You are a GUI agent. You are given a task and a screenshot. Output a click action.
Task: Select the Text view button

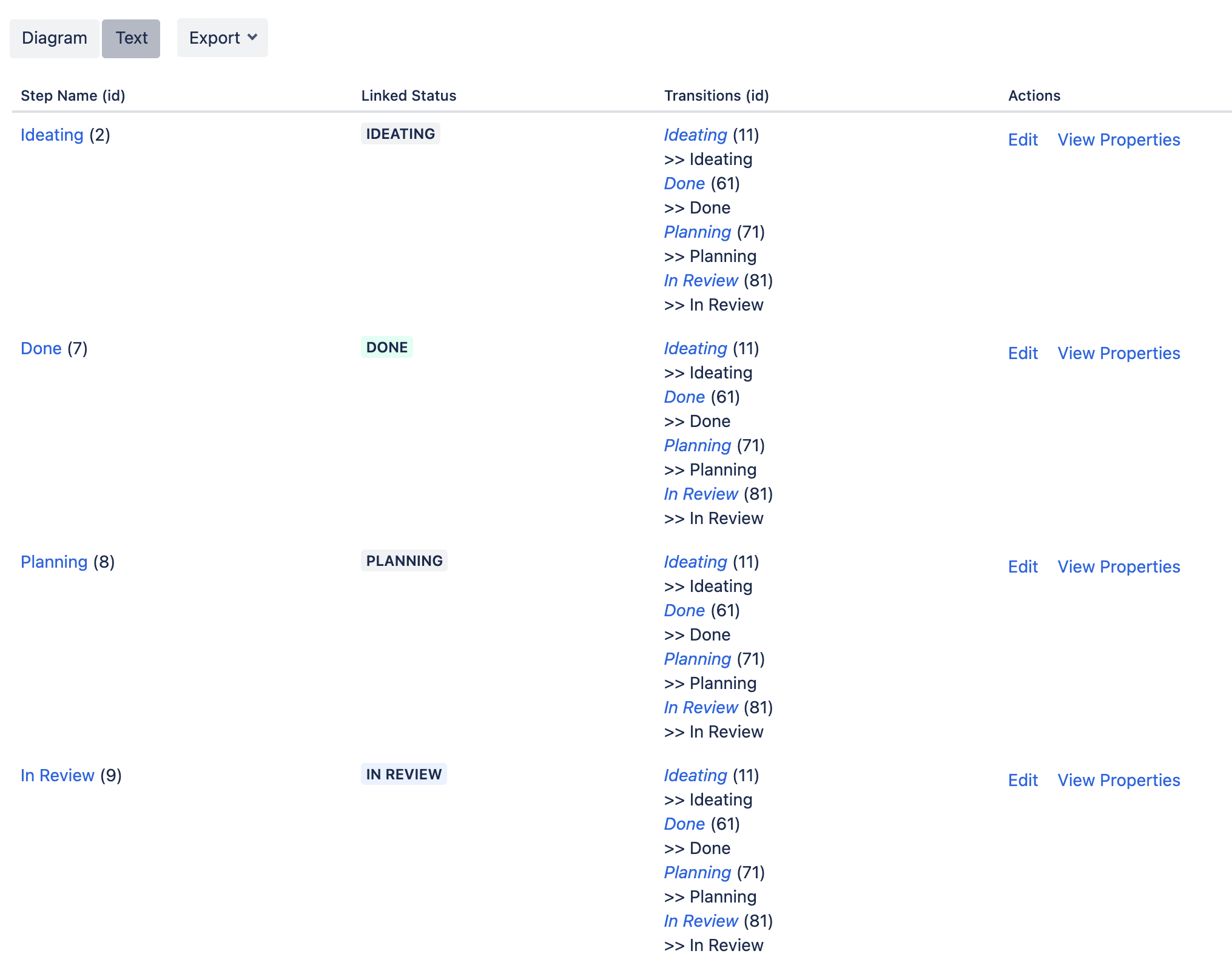pos(131,38)
